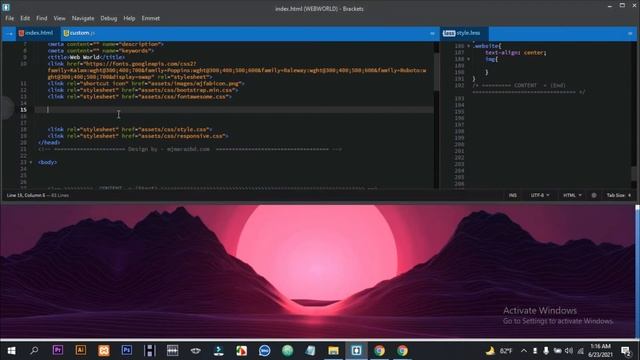
Task: Click right editor vertical scrollbar thumb
Action: click(634, 173)
